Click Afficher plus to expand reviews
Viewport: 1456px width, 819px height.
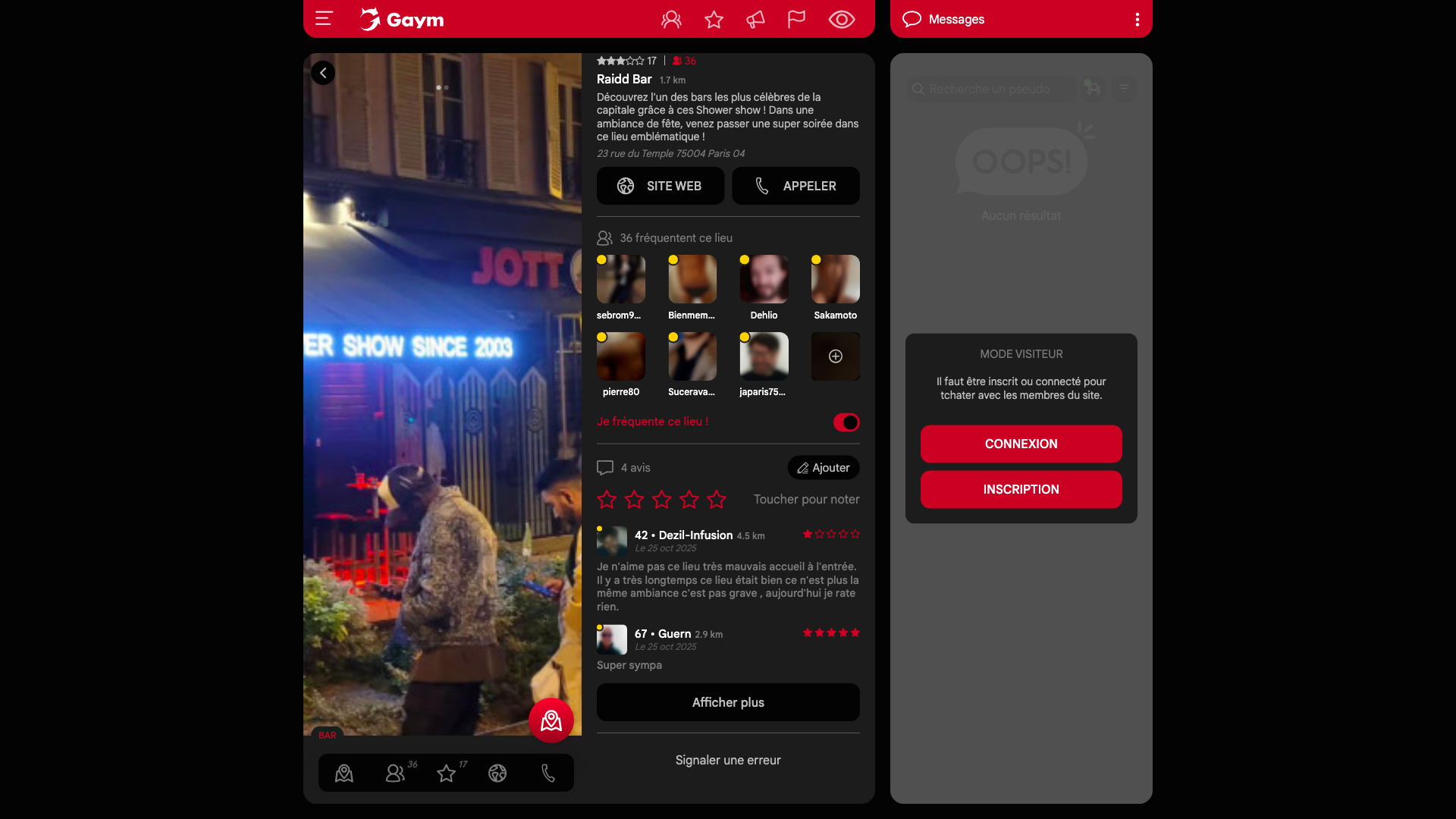pyautogui.click(x=728, y=702)
